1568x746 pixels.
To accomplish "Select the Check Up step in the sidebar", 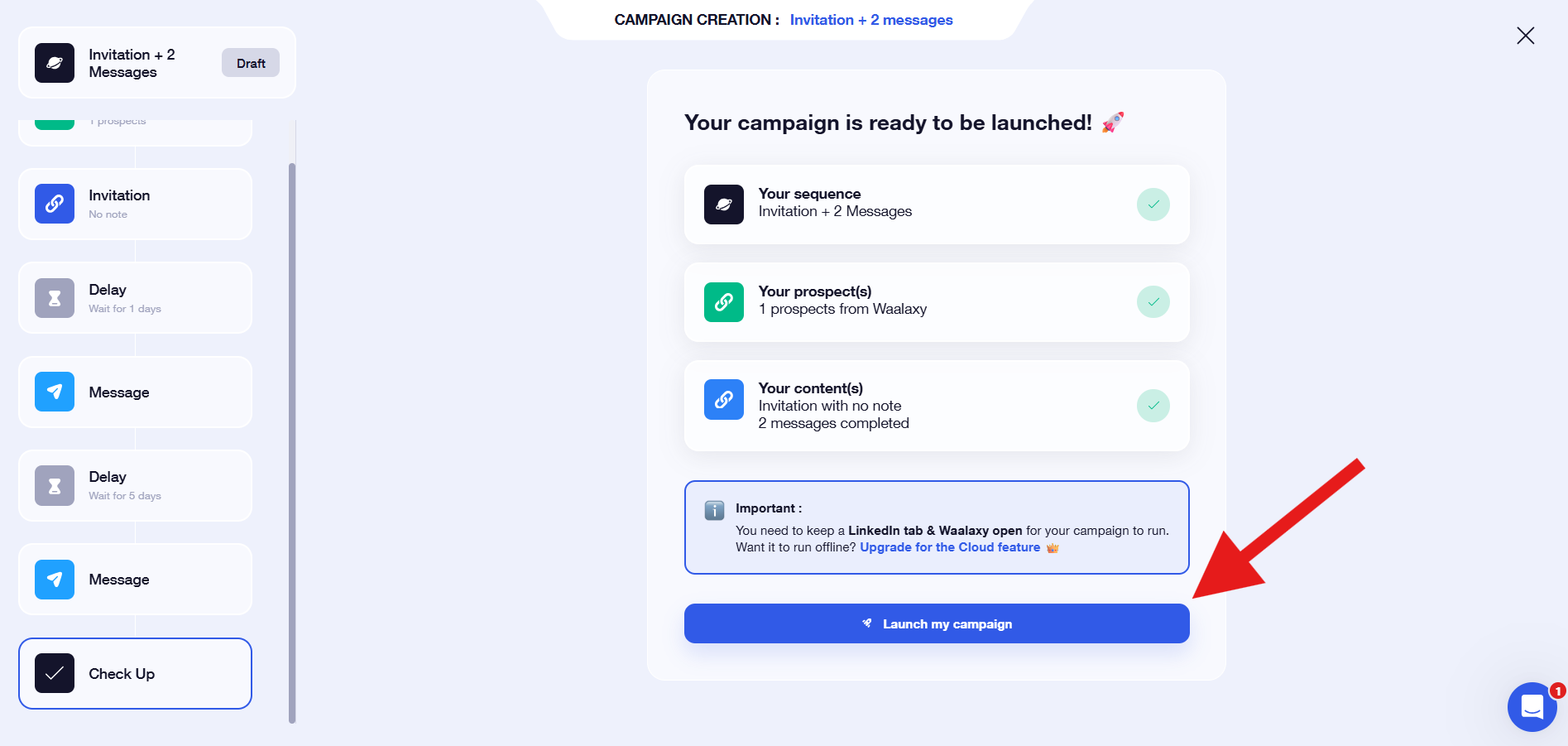I will coord(135,673).
